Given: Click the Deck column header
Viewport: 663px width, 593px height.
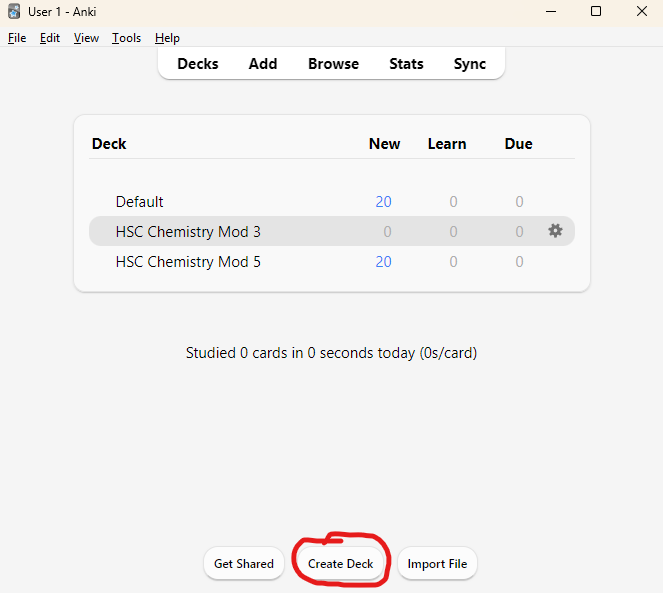Looking at the screenshot, I should coord(109,144).
